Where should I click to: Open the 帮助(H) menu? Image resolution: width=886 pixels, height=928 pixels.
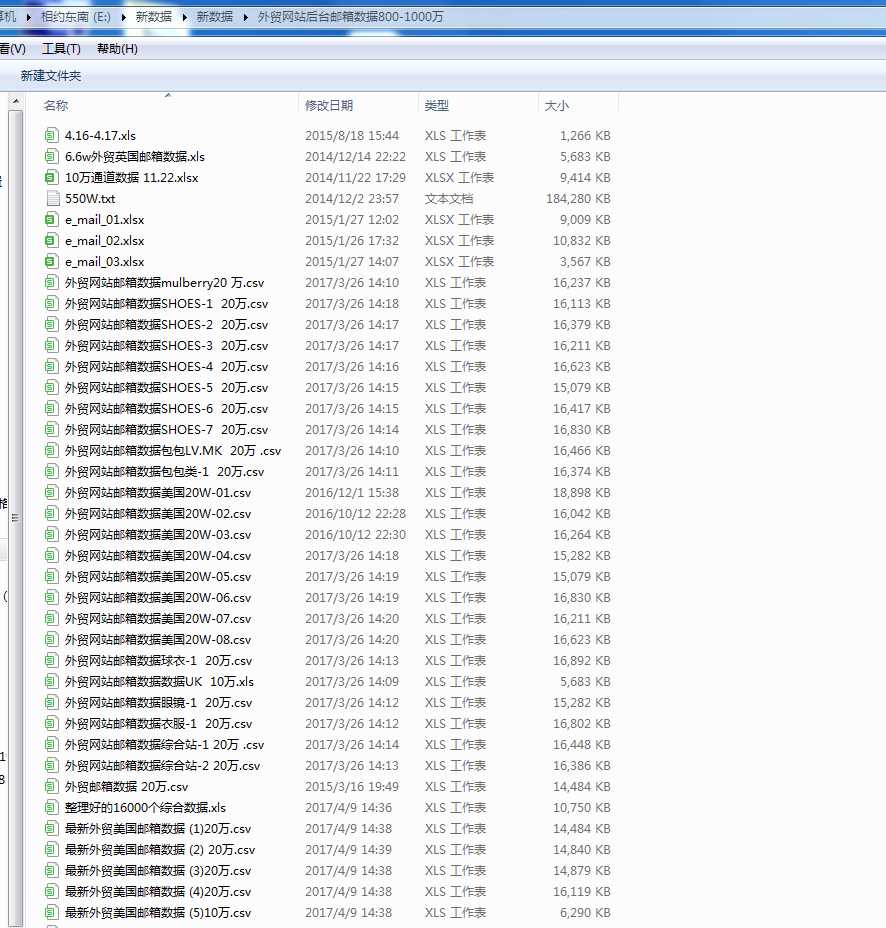(117, 49)
